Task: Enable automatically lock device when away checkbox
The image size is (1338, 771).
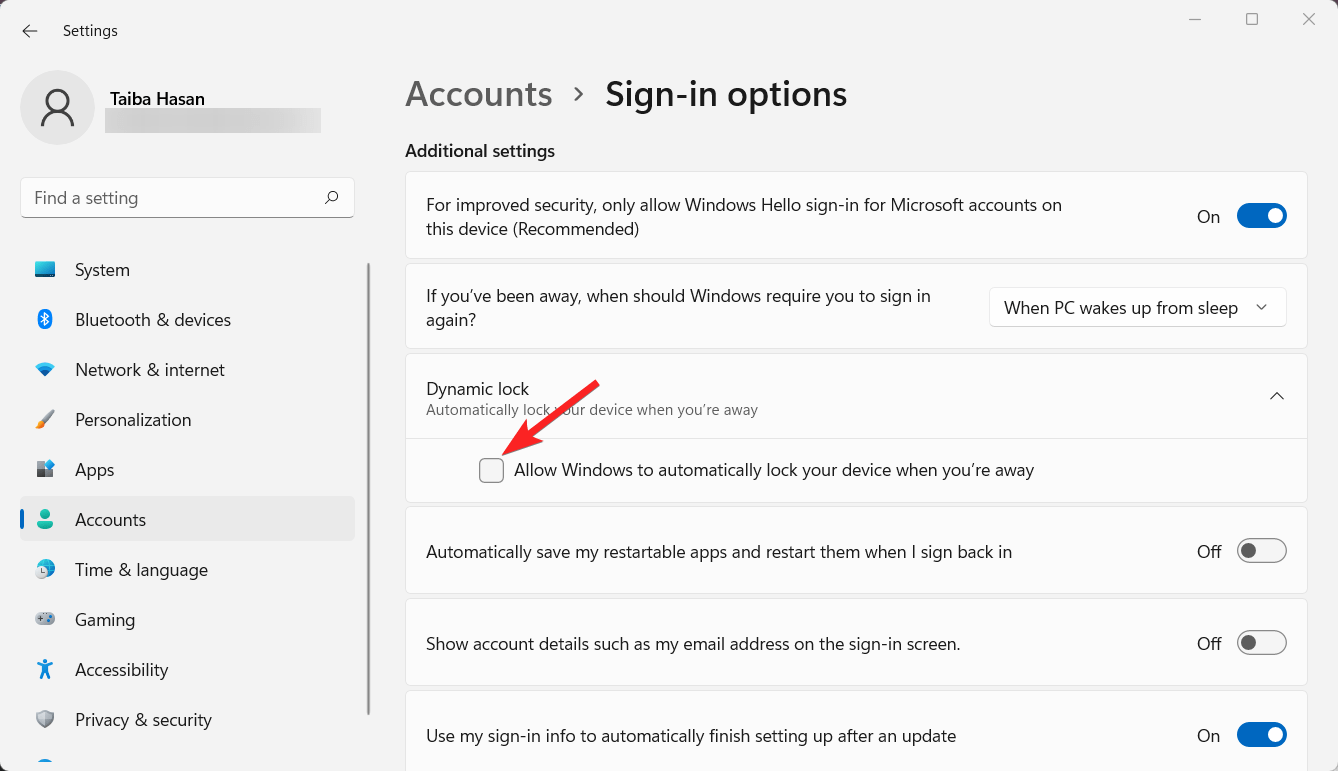Action: 491,470
